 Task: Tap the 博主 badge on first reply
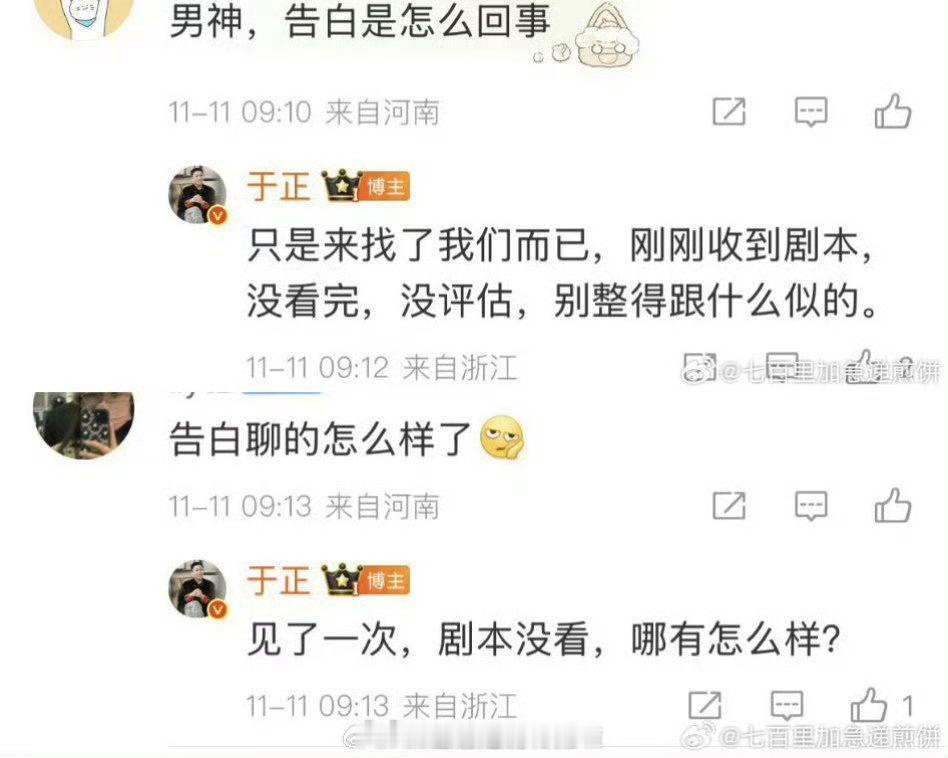pos(386,187)
